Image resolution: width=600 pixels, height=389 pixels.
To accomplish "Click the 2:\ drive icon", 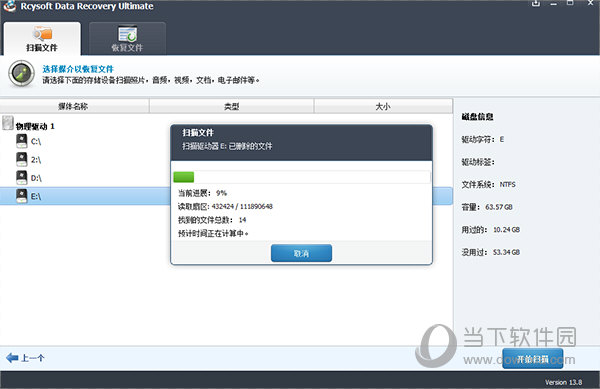I will point(22,160).
